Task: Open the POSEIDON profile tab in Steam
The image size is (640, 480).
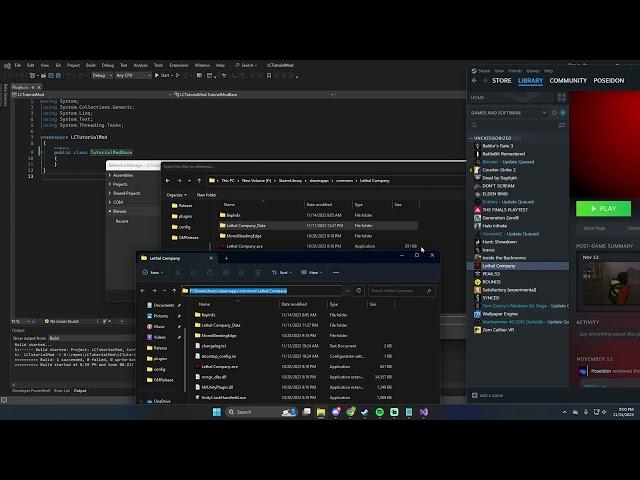Action: tap(609, 80)
